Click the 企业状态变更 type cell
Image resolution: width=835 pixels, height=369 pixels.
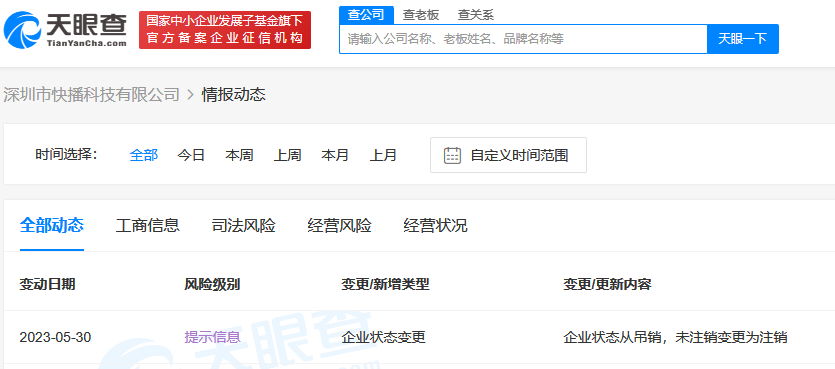click(x=383, y=337)
